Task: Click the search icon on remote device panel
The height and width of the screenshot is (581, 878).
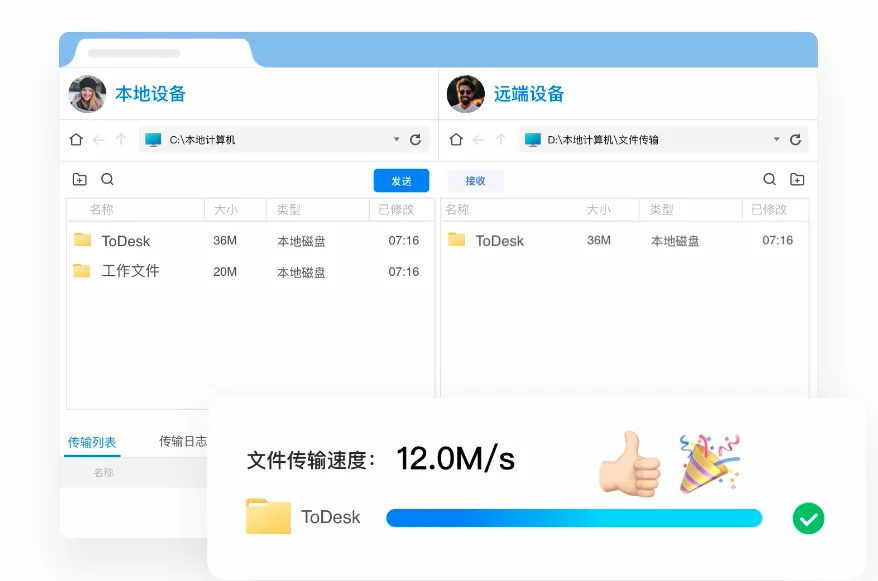Action: (770, 179)
